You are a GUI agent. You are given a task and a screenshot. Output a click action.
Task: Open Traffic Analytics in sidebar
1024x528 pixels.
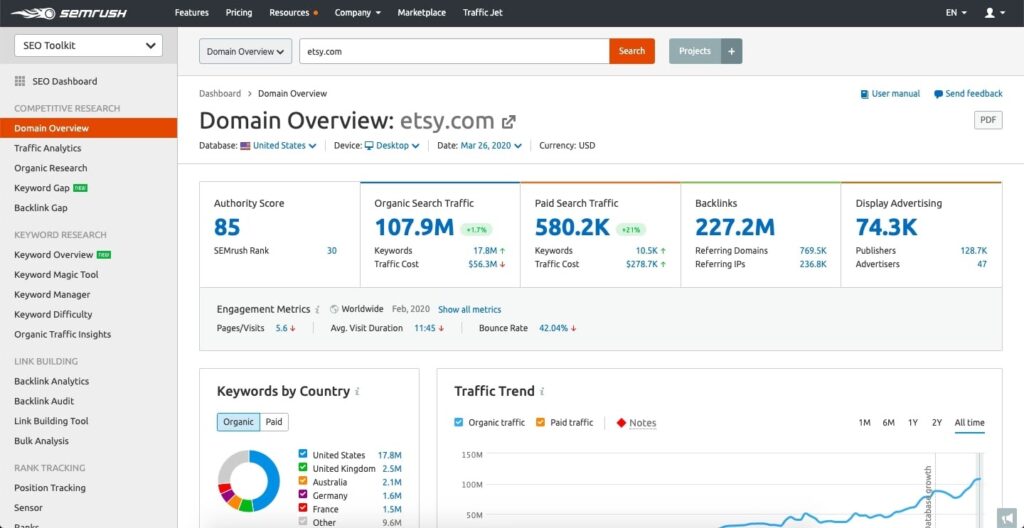[48, 148]
